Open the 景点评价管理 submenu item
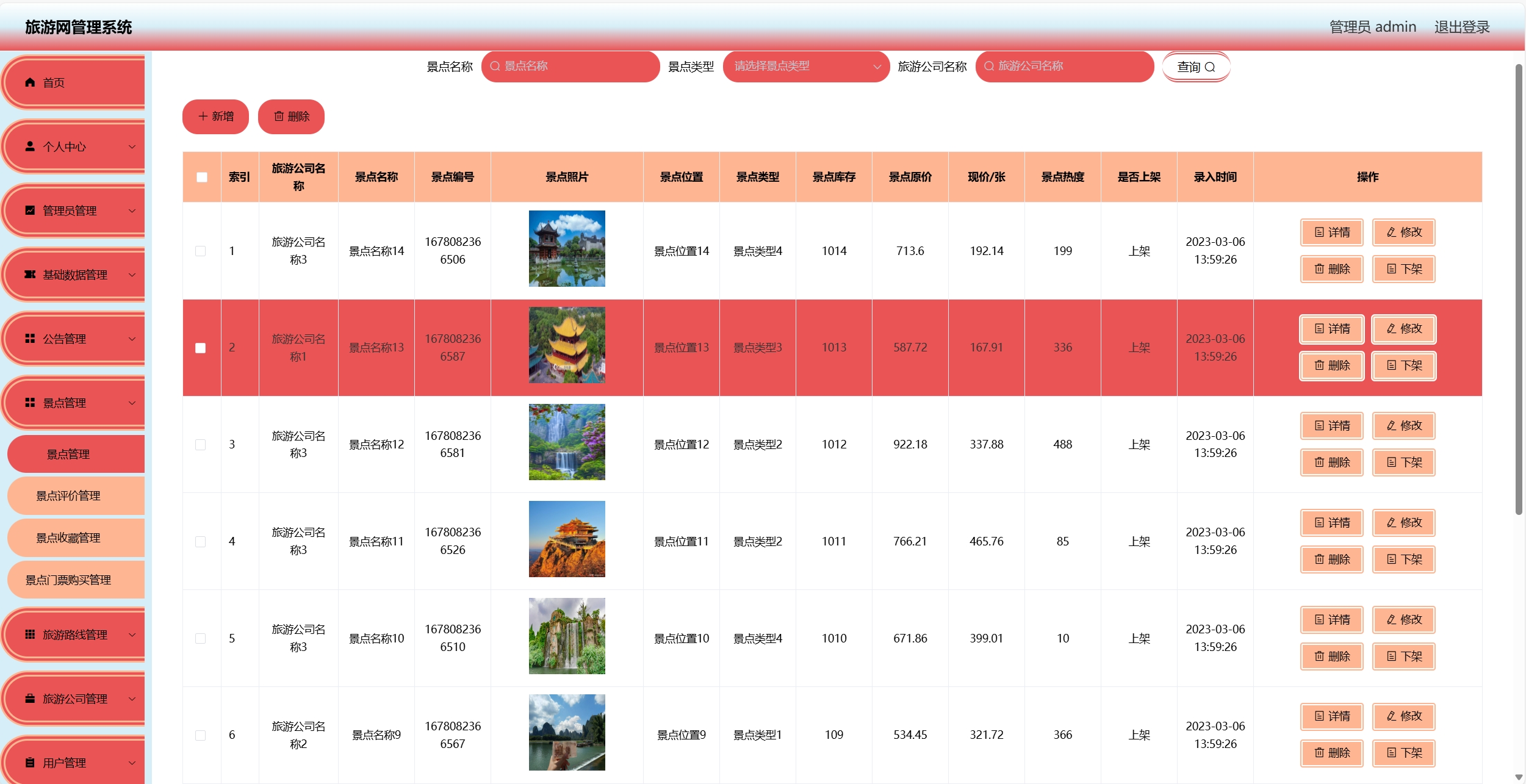This screenshot has width=1526, height=784. [68, 496]
